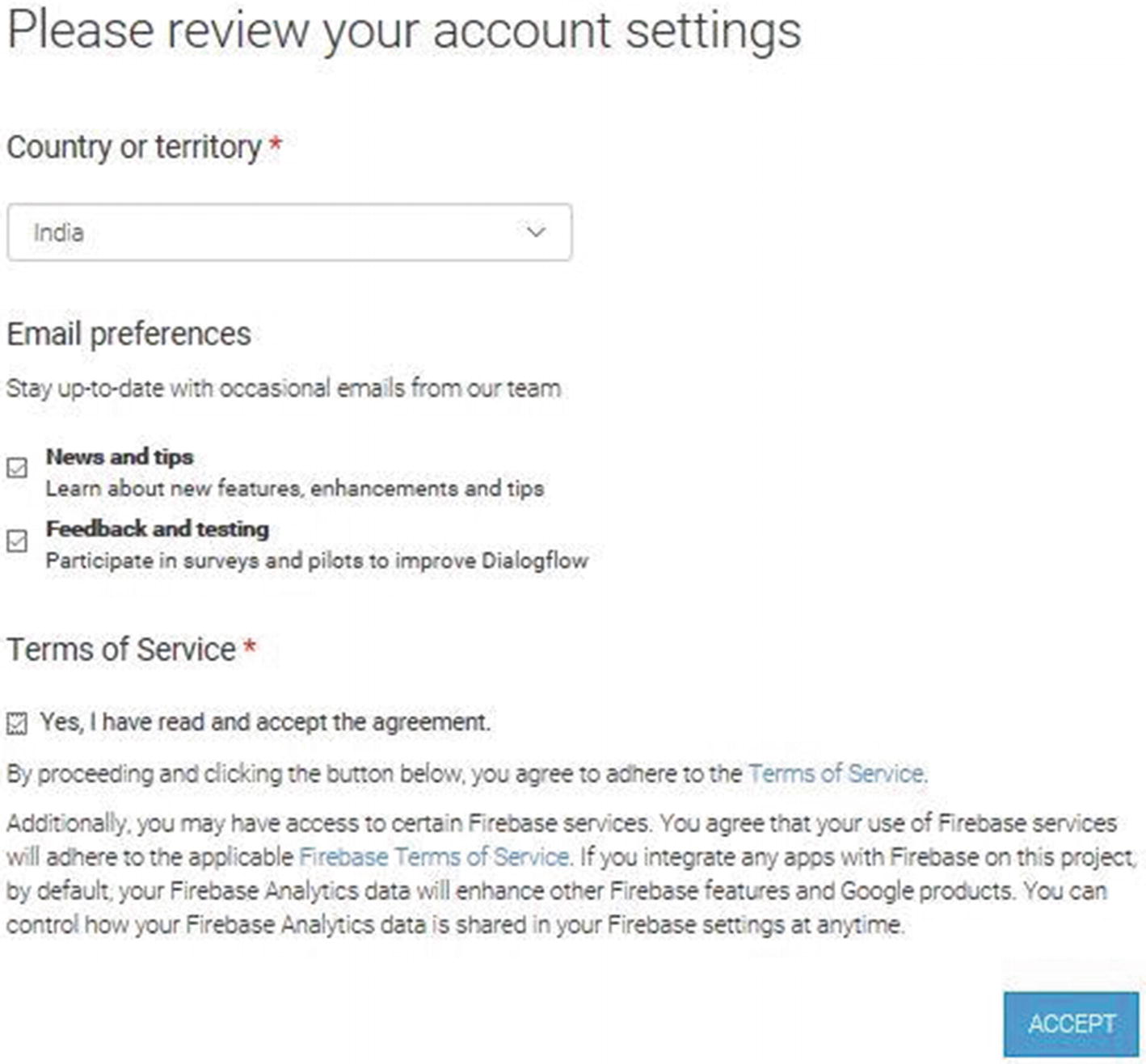Click the Email preferences heading
This screenshot has width=1146, height=1064.
[x=129, y=334]
